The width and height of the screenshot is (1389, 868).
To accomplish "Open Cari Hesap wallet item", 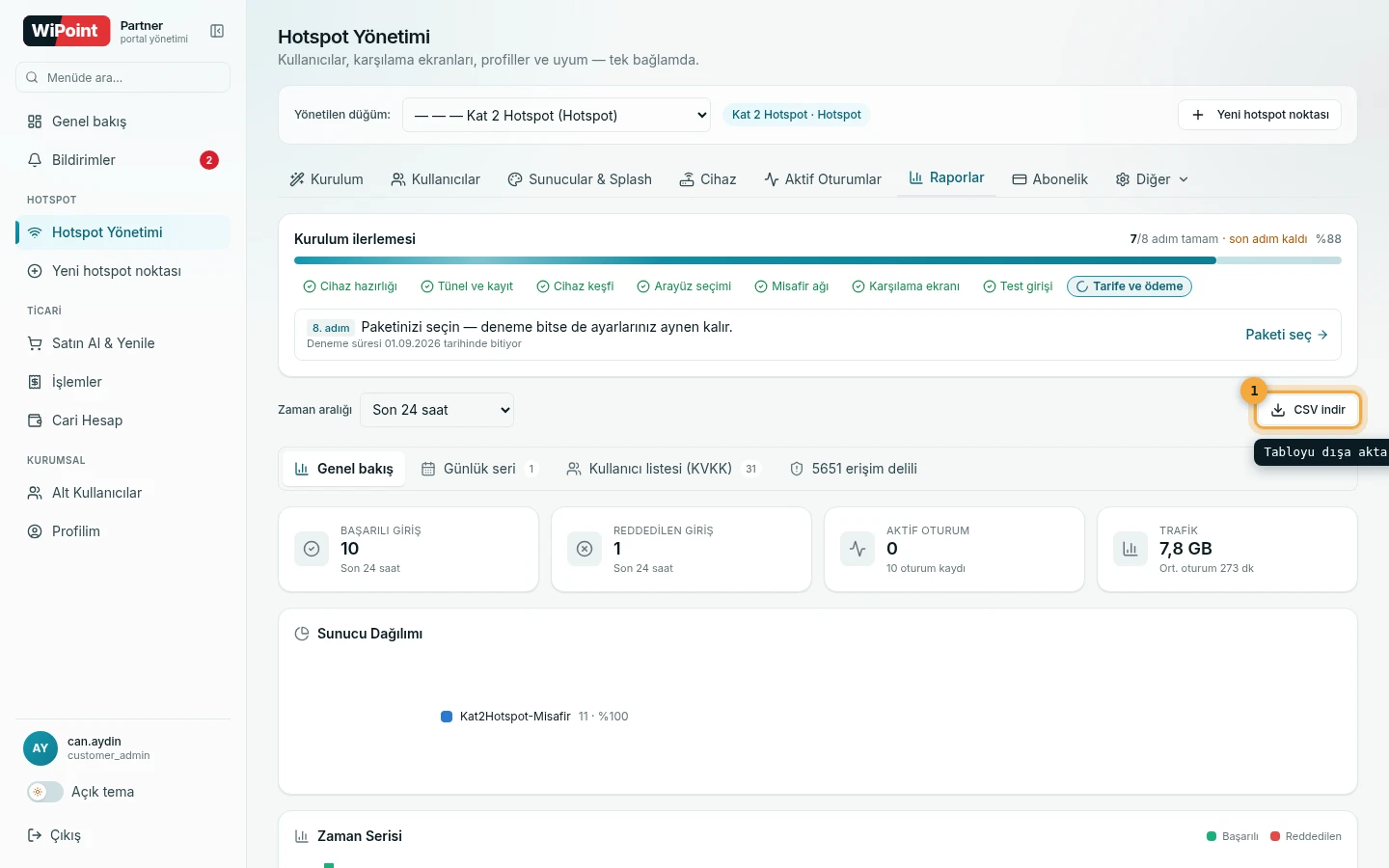I will pyautogui.click(x=123, y=420).
